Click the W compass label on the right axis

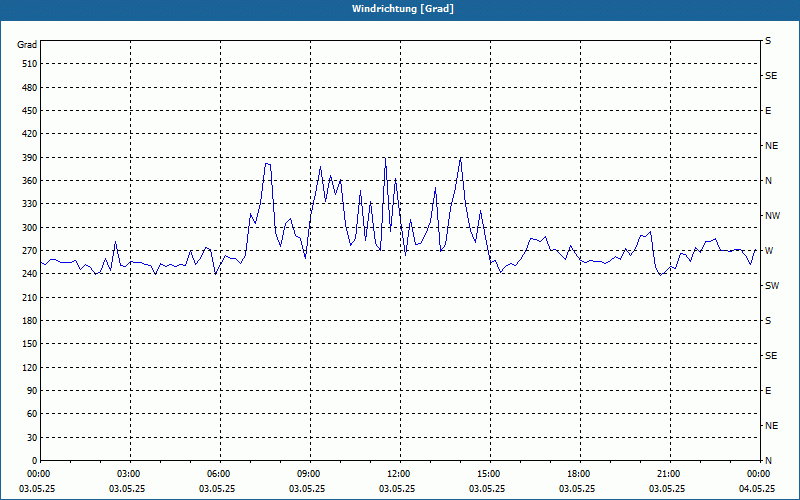[x=769, y=251]
